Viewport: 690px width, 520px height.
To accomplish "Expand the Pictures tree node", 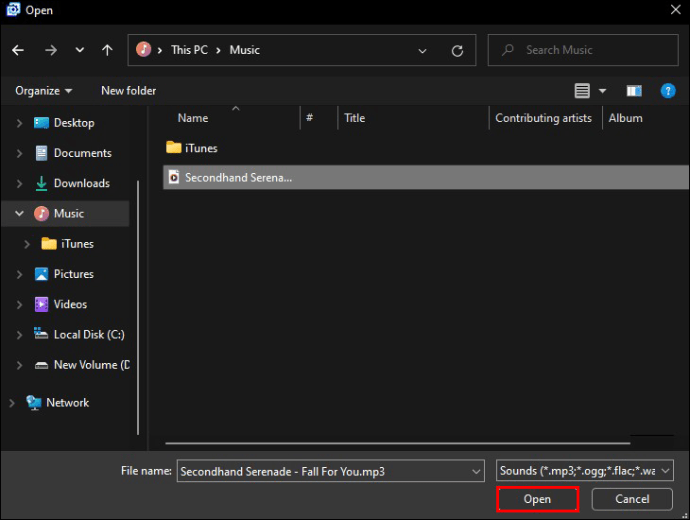I will point(19,275).
